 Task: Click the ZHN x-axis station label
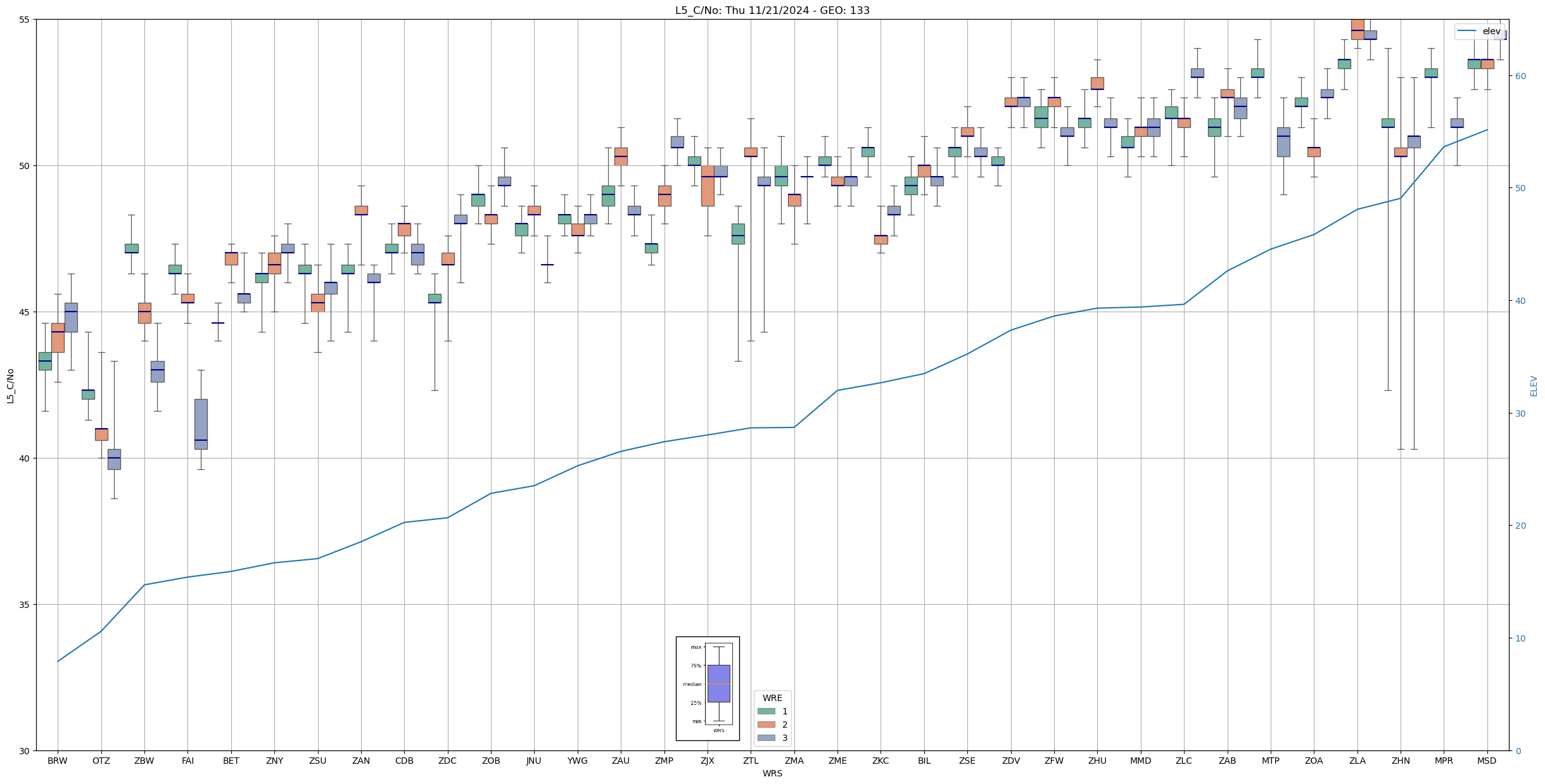click(x=1401, y=761)
